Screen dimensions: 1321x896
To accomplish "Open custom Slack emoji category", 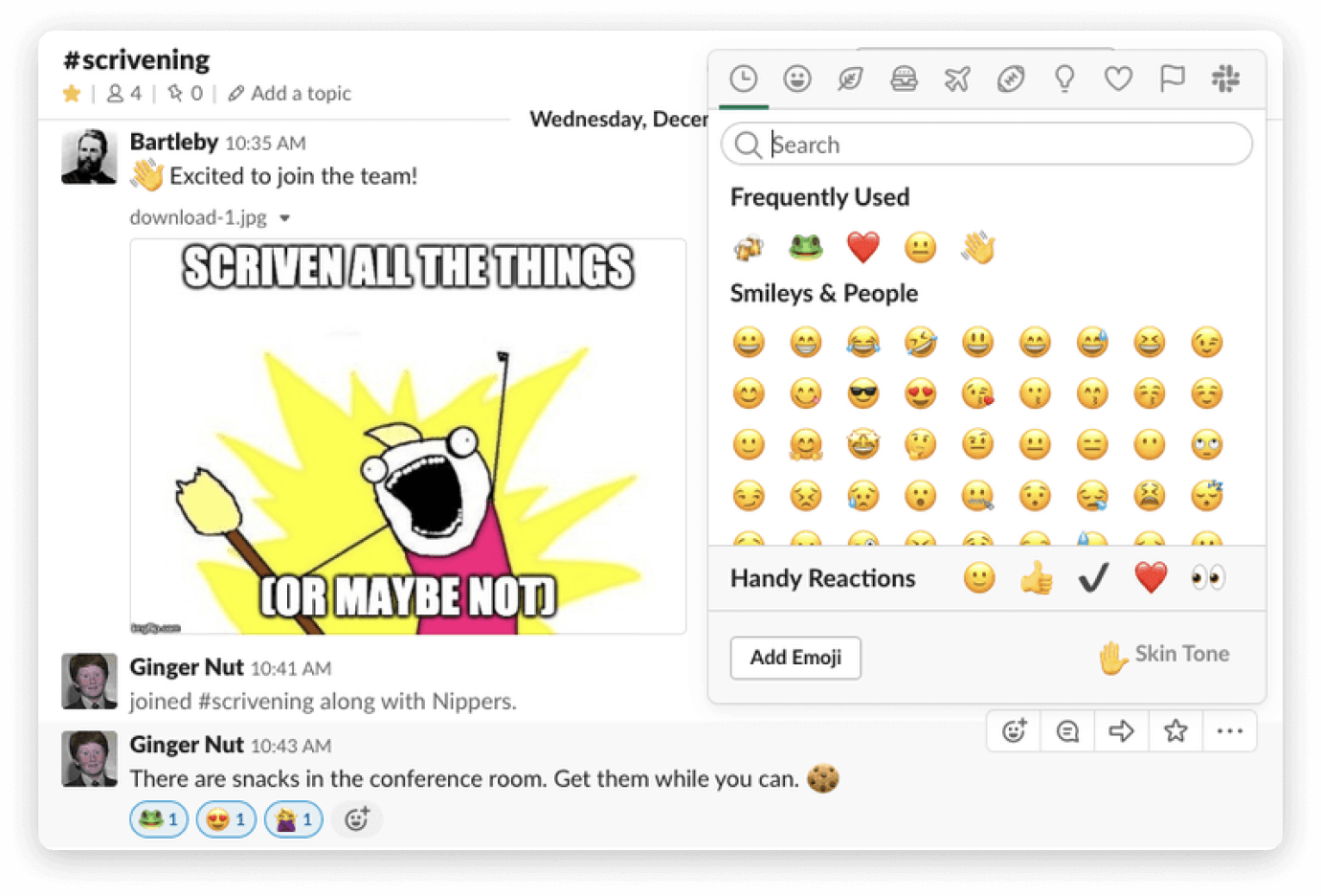I will pyautogui.click(x=1225, y=78).
